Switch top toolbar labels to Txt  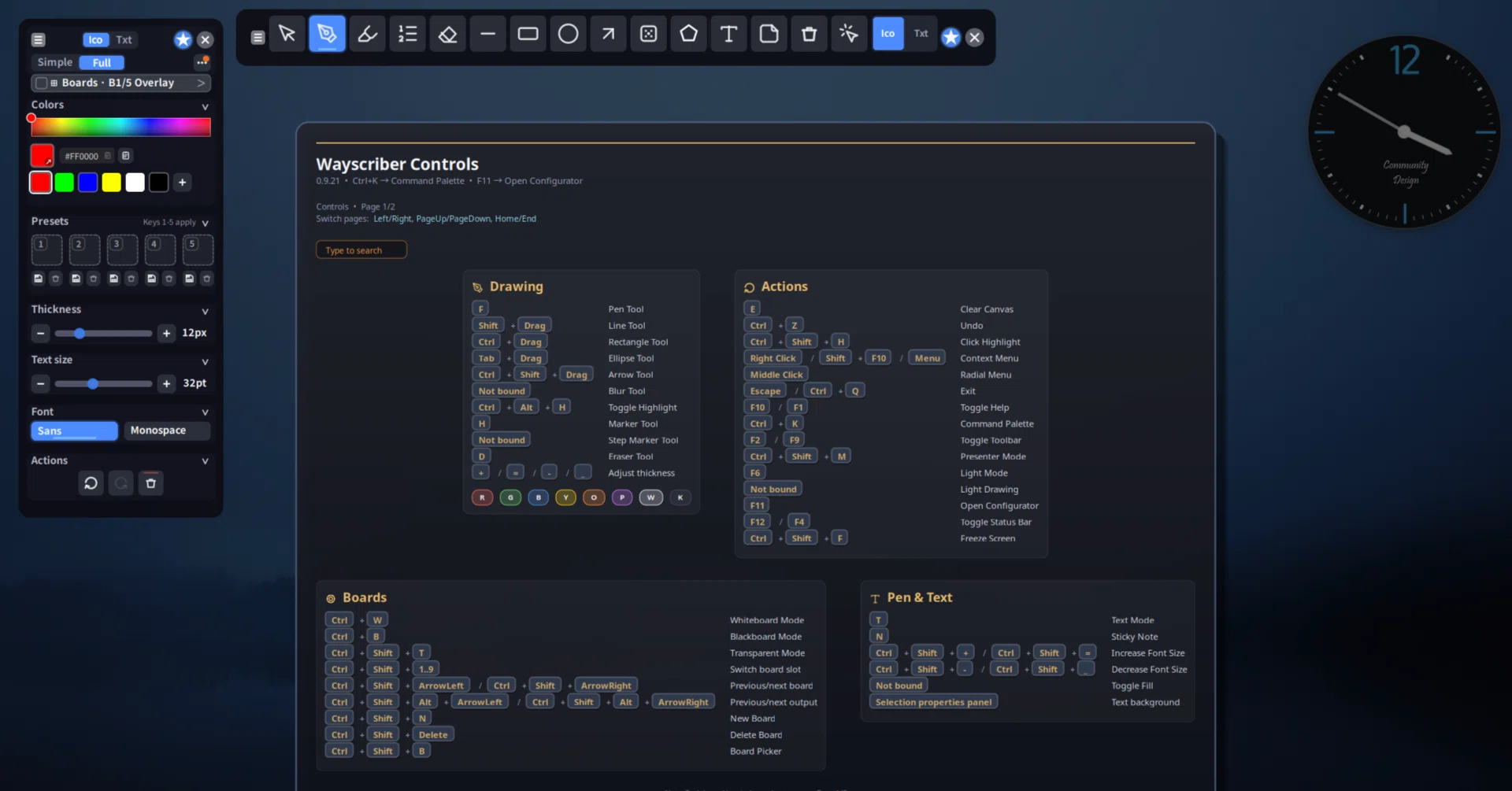click(921, 34)
